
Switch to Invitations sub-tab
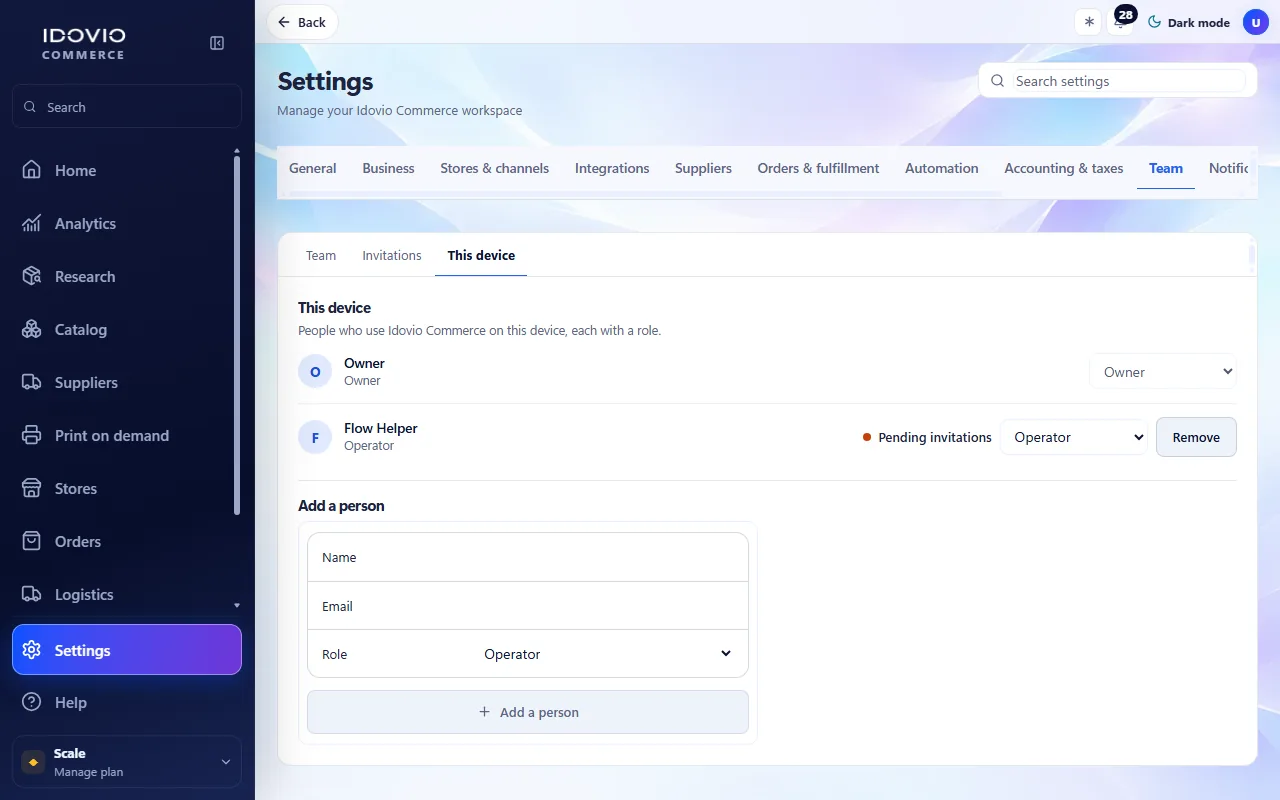point(392,255)
